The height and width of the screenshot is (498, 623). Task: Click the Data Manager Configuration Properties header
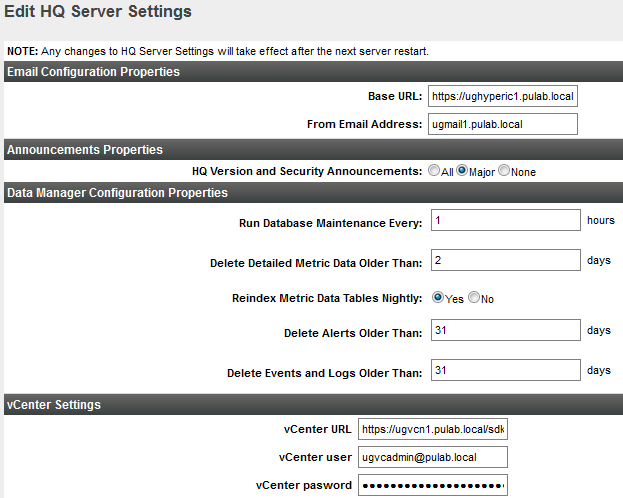point(117,192)
